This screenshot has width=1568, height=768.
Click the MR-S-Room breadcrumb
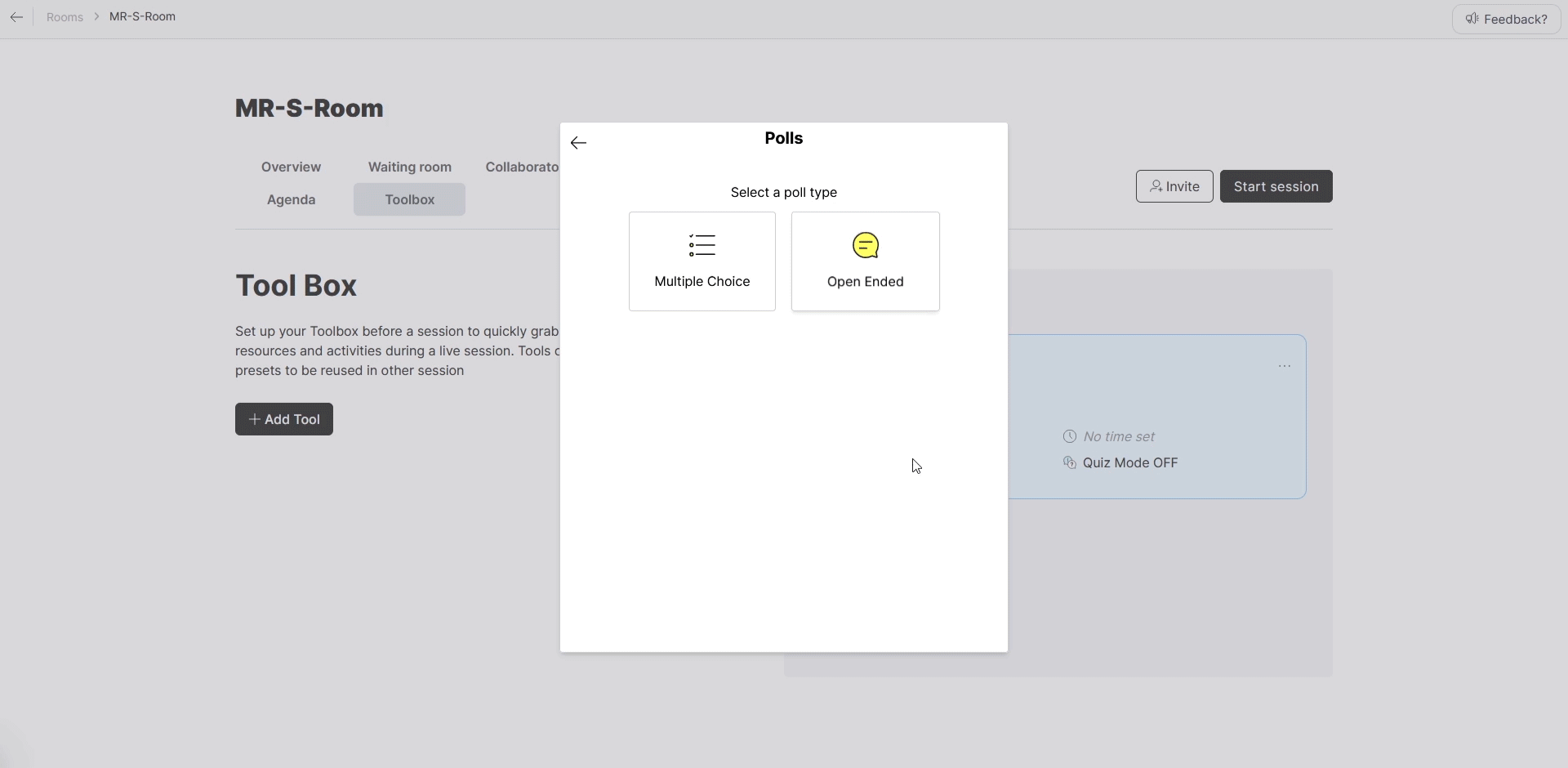142,16
